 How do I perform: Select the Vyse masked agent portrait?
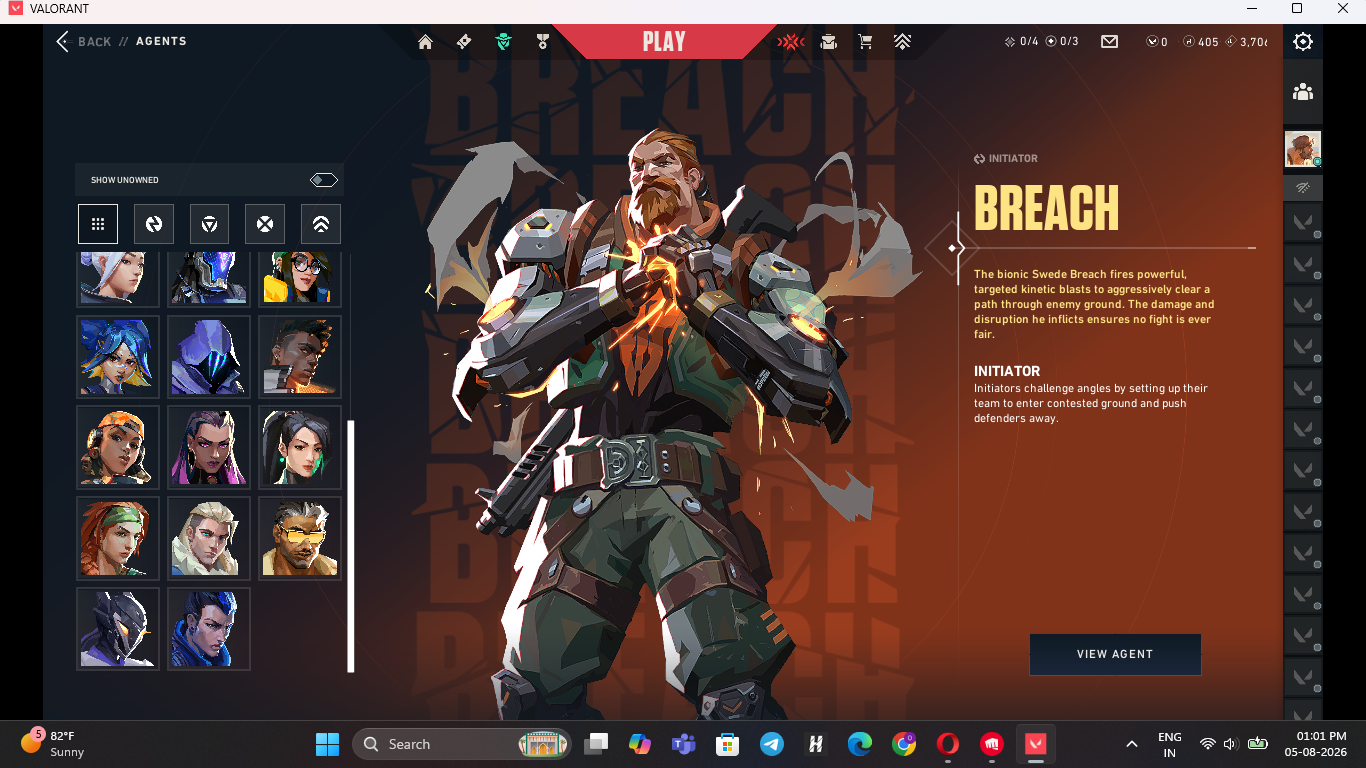click(x=118, y=629)
